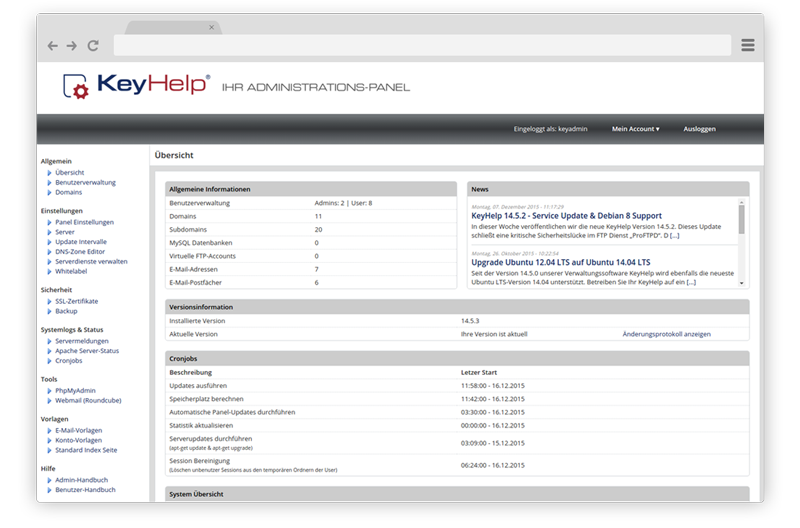
Task: Open Standard Index Seite
Action: coord(86,450)
